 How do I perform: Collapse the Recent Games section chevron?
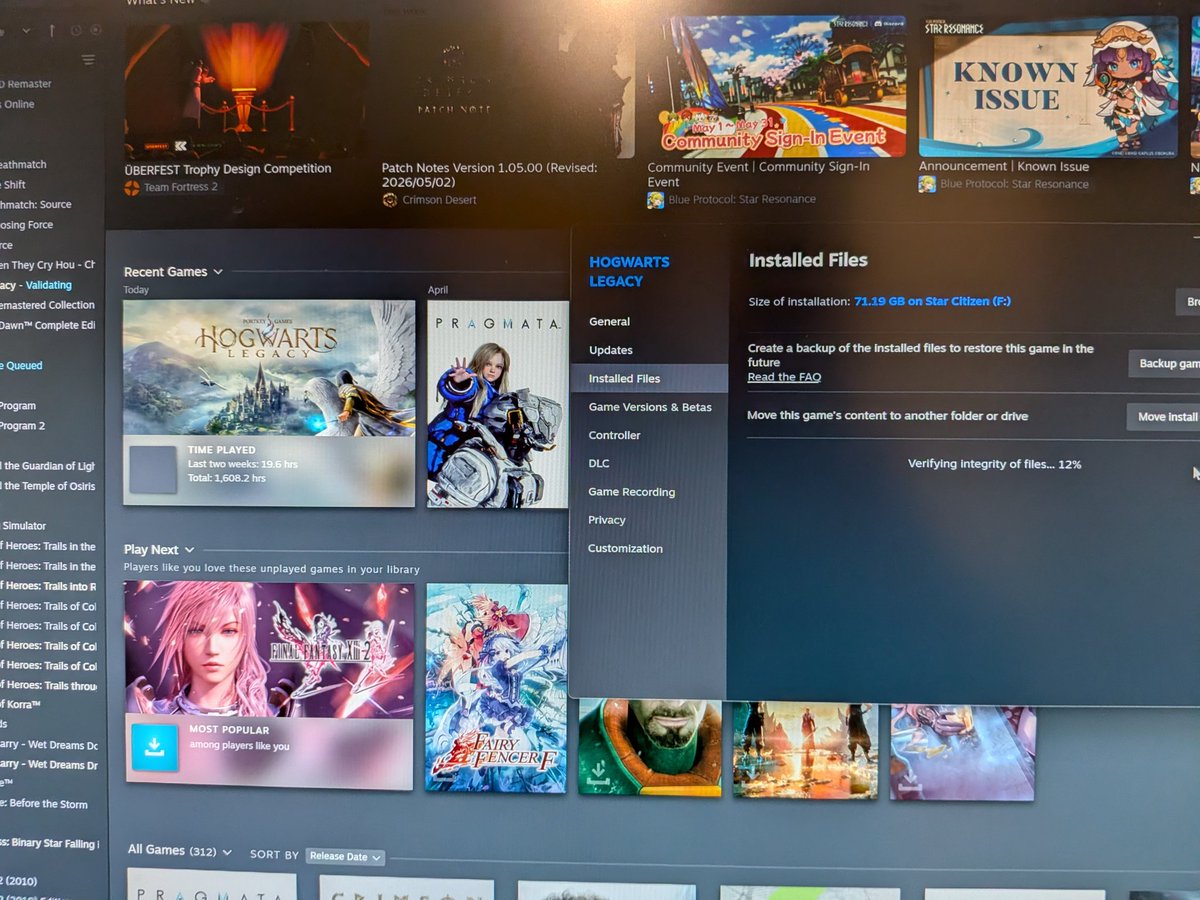[x=218, y=271]
